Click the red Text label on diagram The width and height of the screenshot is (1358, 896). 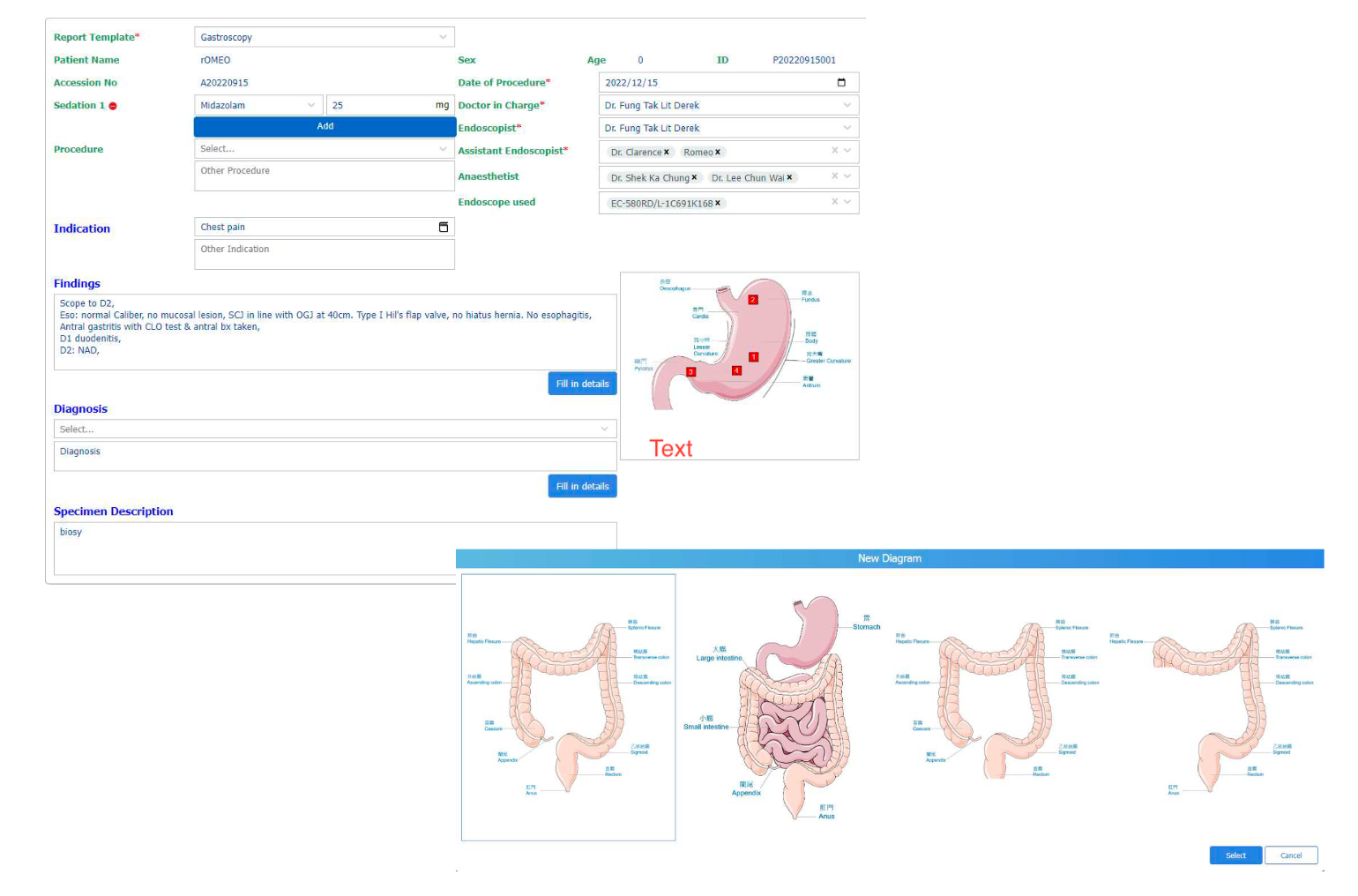(671, 449)
